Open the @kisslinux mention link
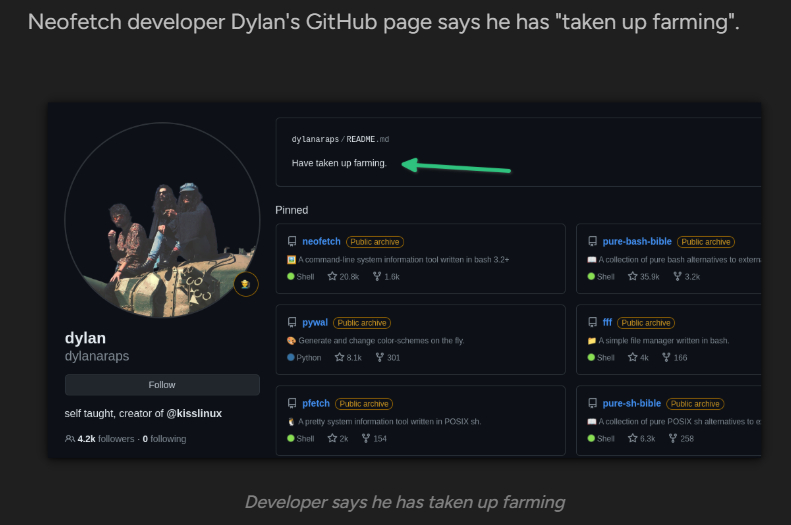 point(197,413)
